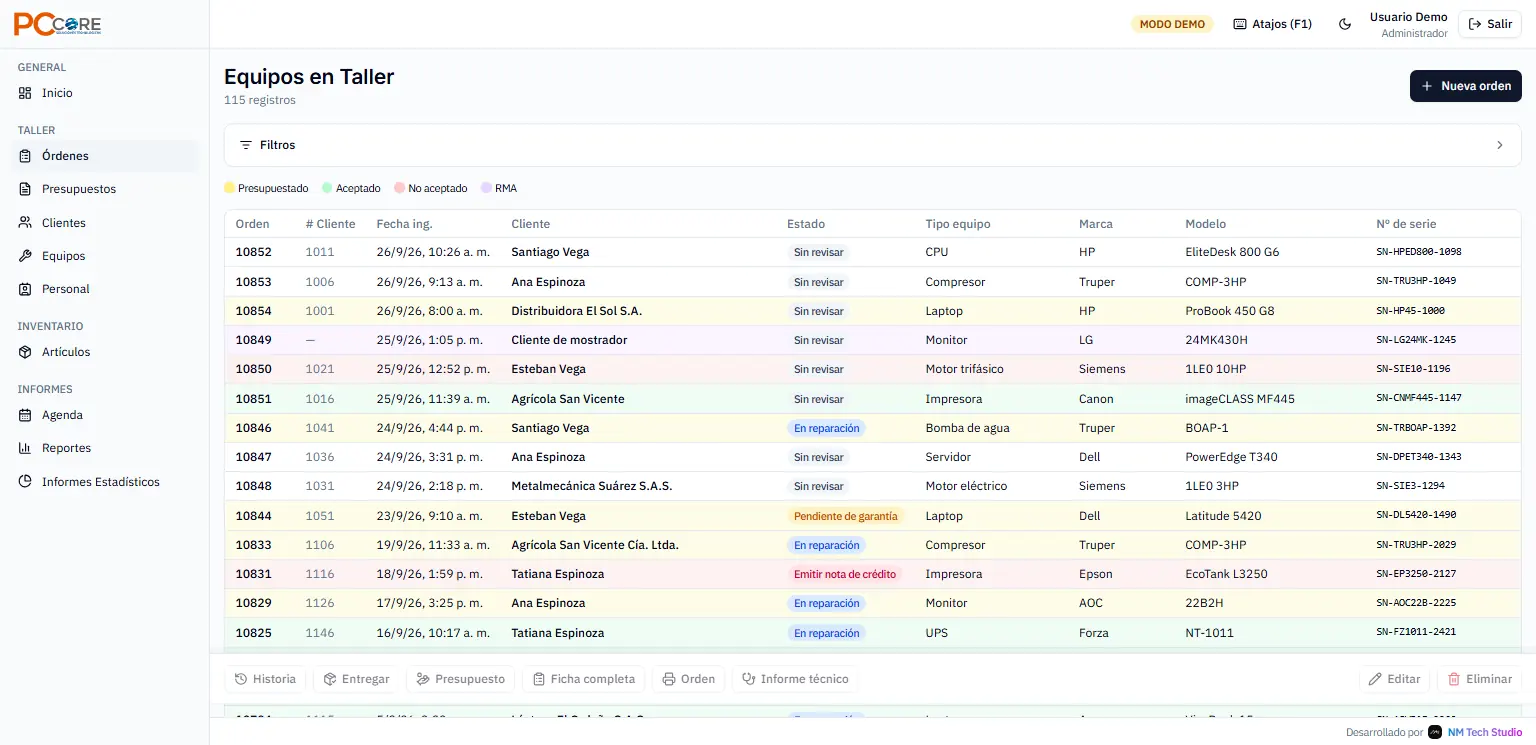Open the Órdenes section
The height and width of the screenshot is (745, 1536).
(104, 156)
